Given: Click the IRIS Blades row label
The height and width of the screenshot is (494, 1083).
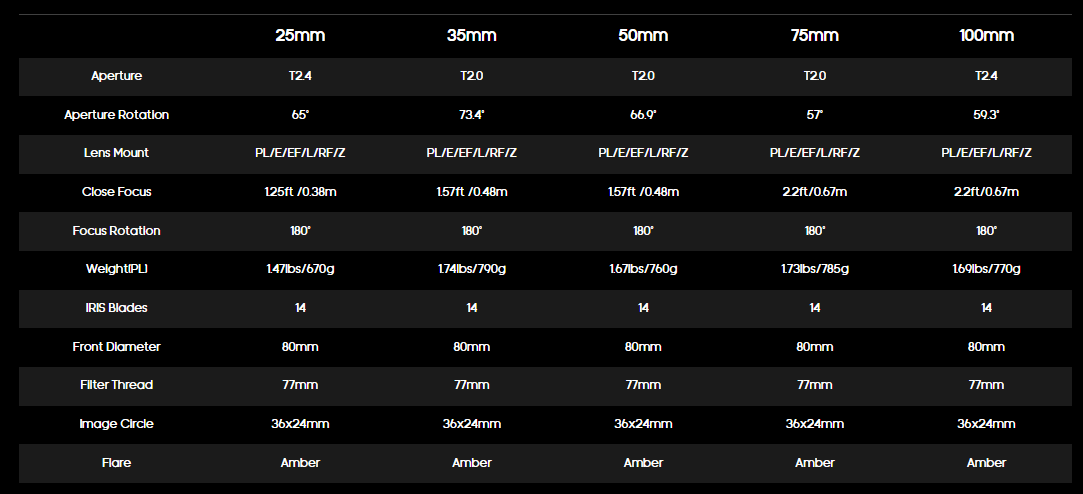Looking at the screenshot, I should [x=117, y=308].
